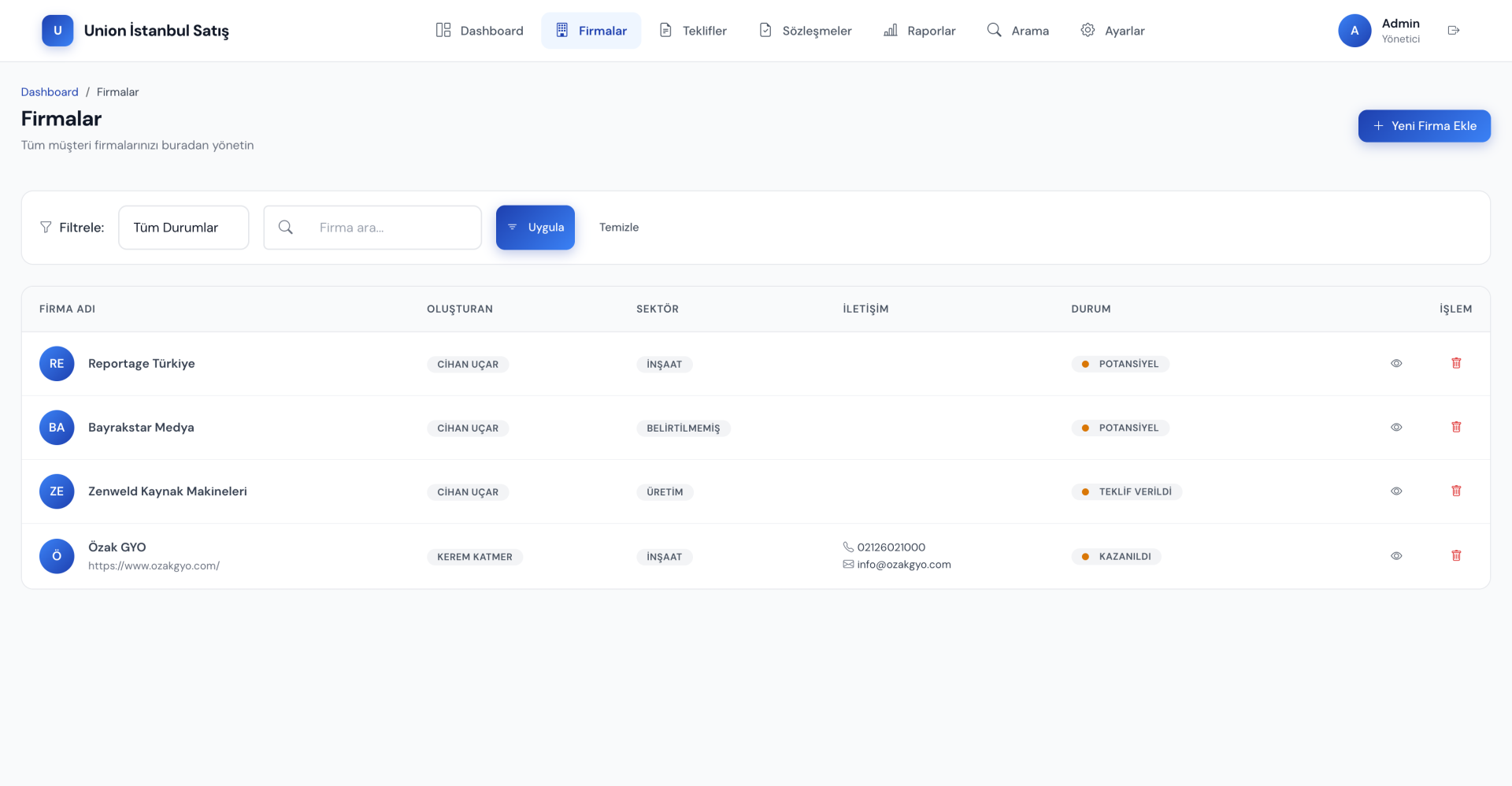The width and height of the screenshot is (1512, 786).
Task: Click trash icon for Bayrakstar Medya
Action: click(x=1456, y=427)
